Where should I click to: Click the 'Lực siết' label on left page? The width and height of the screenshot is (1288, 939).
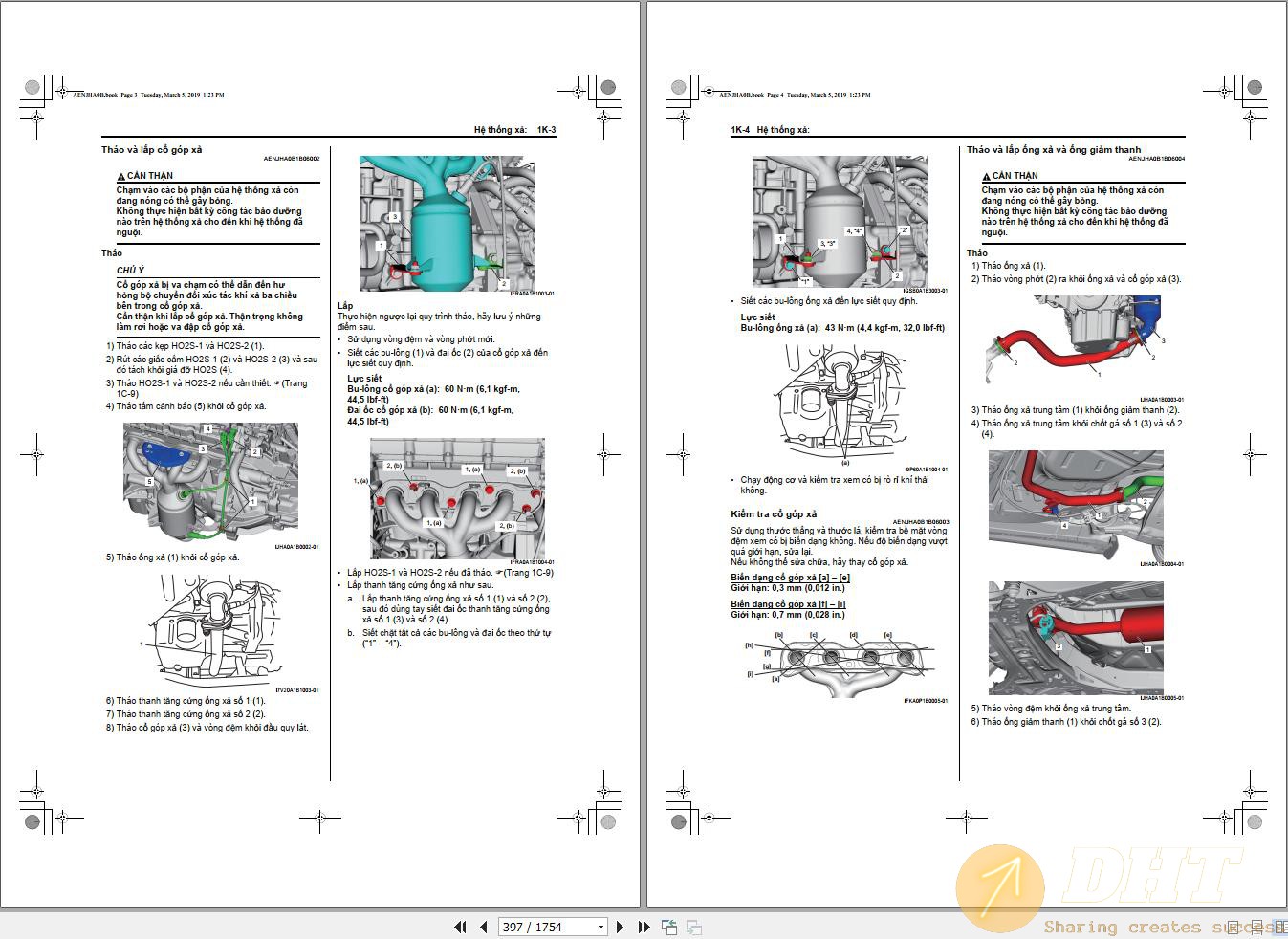click(364, 379)
